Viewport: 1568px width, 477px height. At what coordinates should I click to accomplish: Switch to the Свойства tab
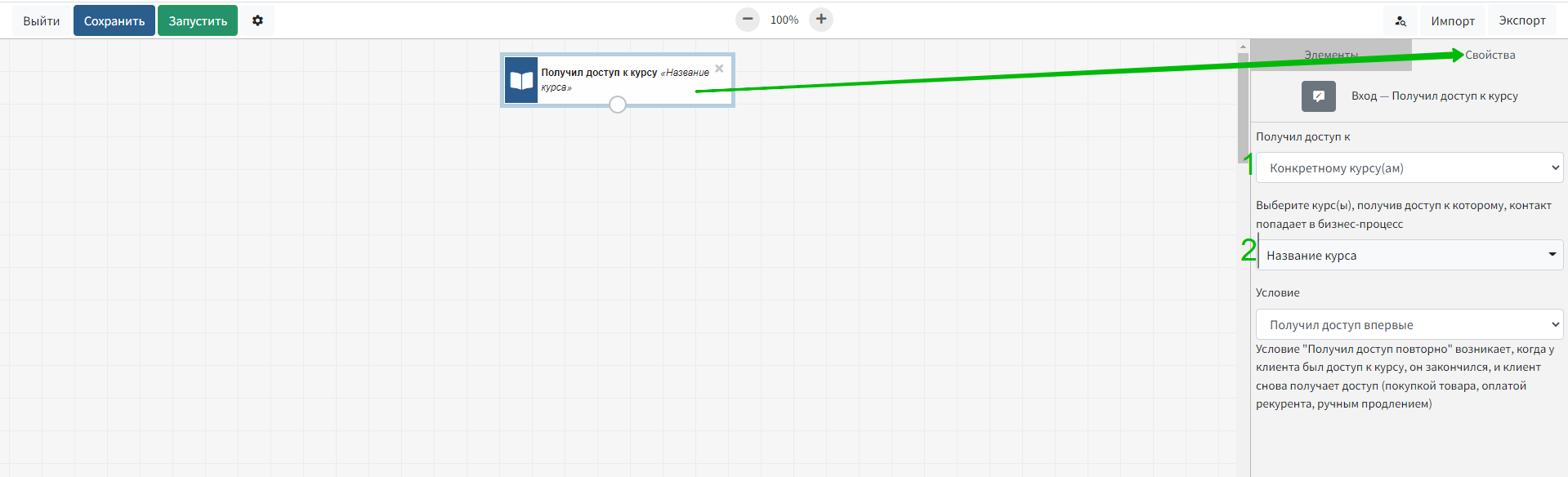pyautogui.click(x=1490, y=55)
